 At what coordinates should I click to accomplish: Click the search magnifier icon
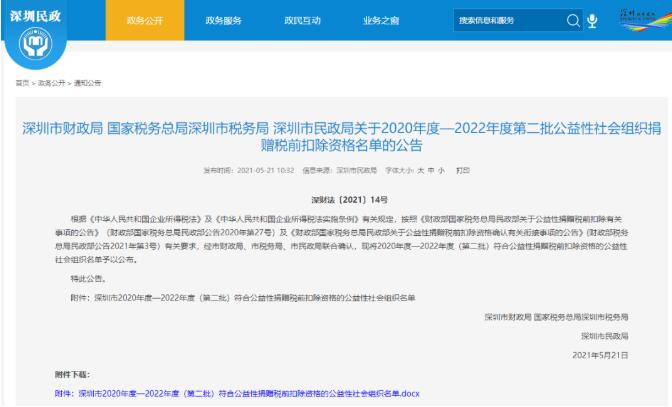tap(573, 20)
